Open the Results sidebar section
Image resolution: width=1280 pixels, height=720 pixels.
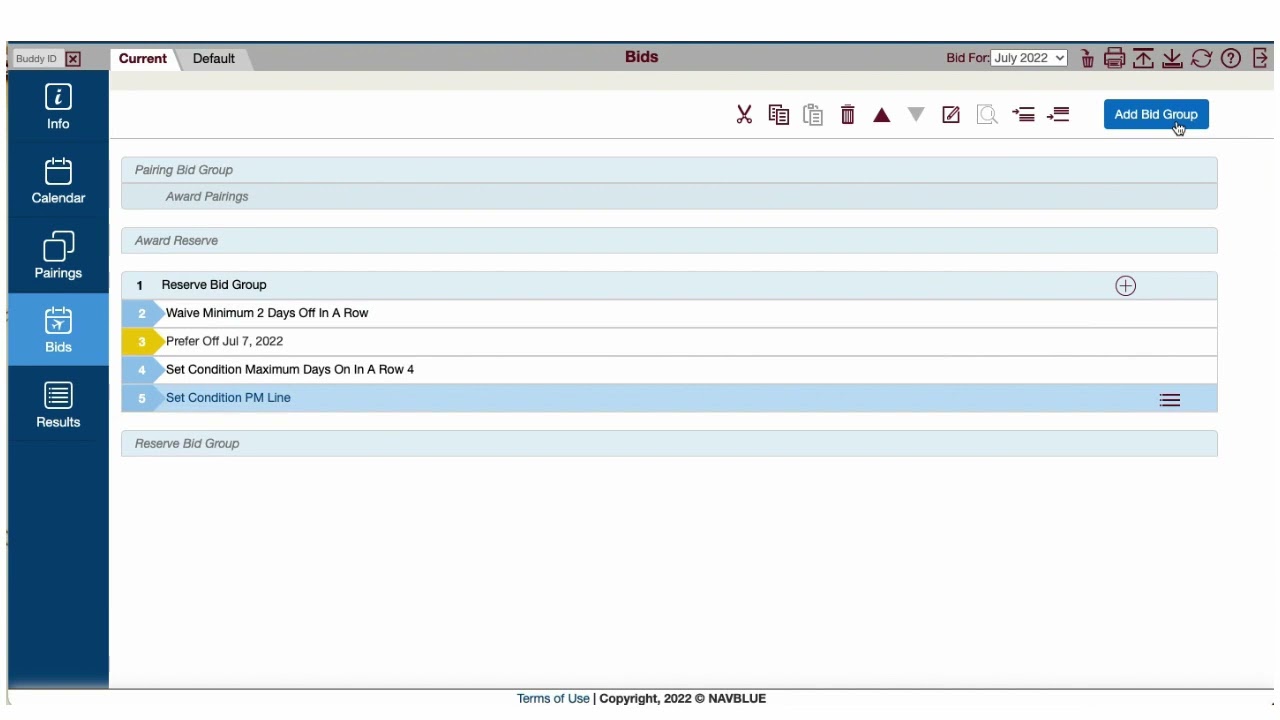point(58,405)
